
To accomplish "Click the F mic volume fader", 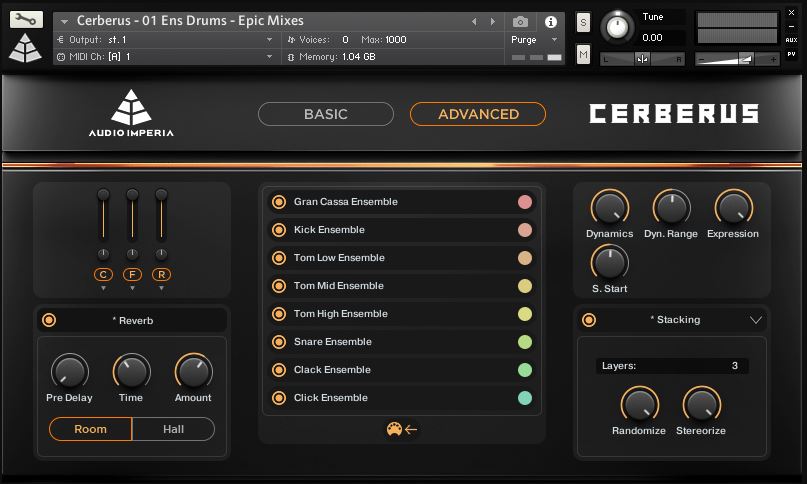I will click(132, 215).
